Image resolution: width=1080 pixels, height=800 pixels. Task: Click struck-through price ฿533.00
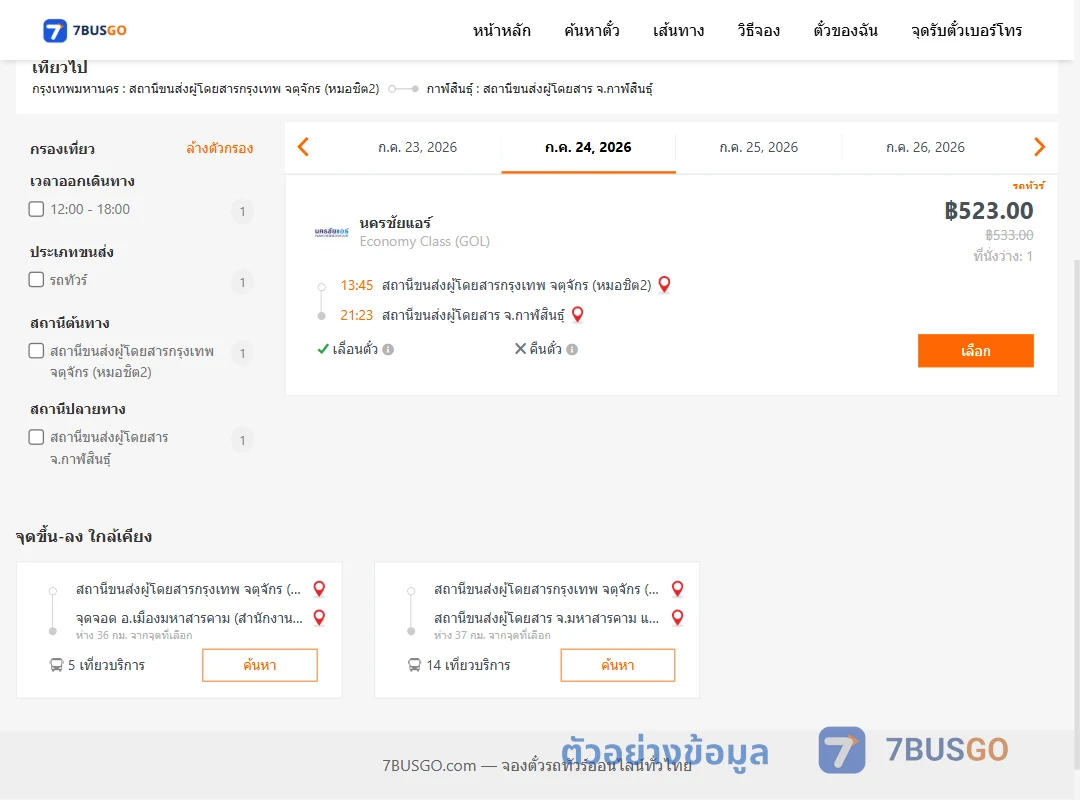tap(1009, 235)
